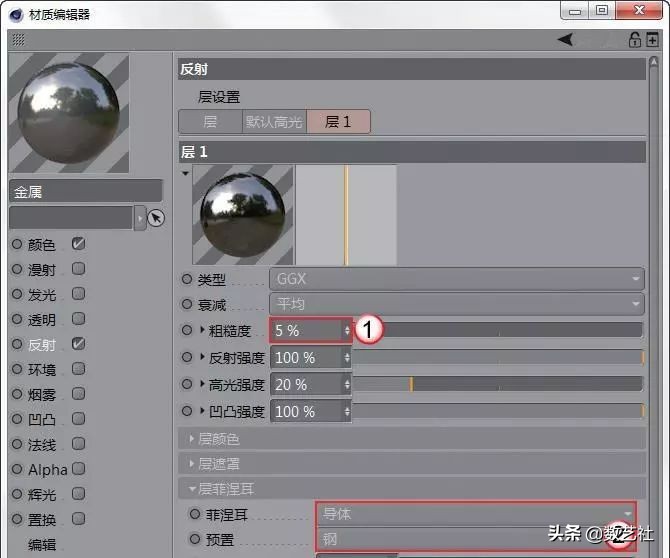670x558 pixels.
Task: Click the animation dot beside 类型
Action: coord(187,279)
